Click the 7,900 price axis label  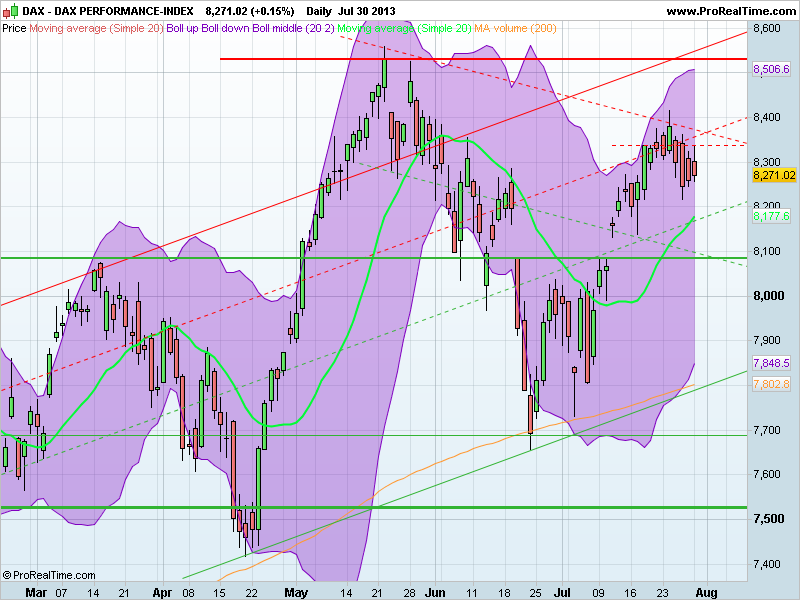767,340
